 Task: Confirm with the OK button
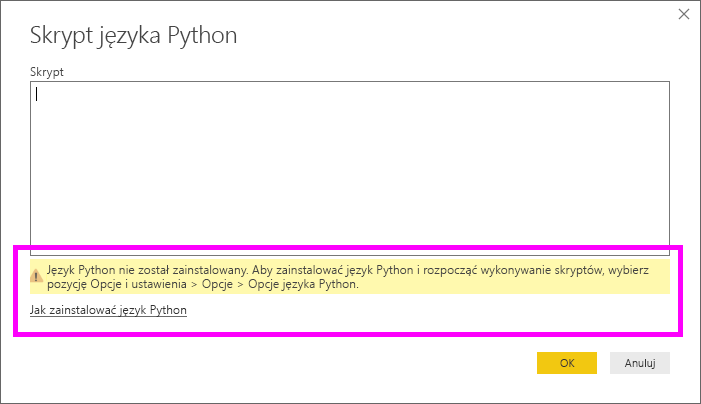click(567, 363)
